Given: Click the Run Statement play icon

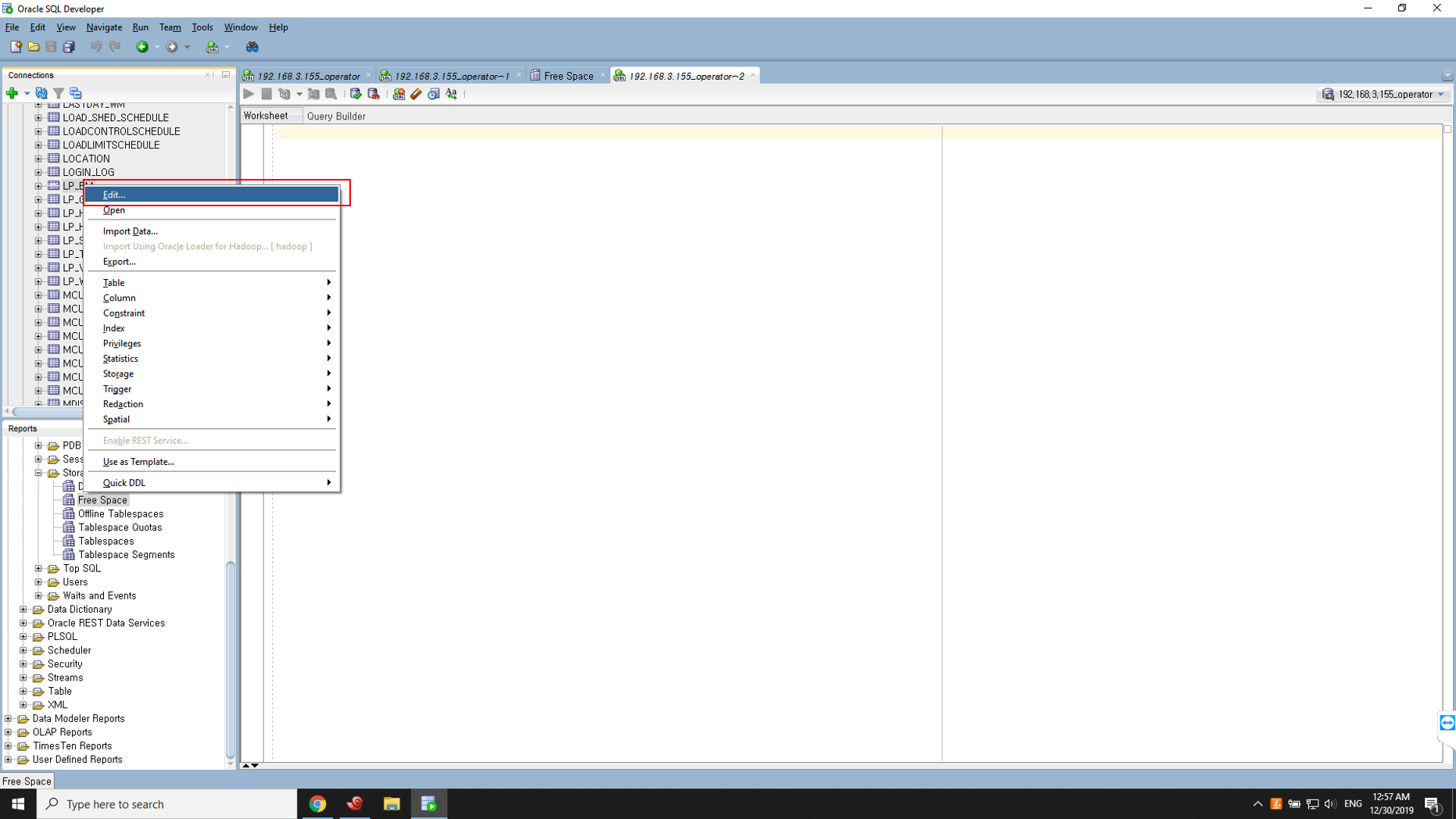Looking at the screenshot, I should tap(249, 94).
